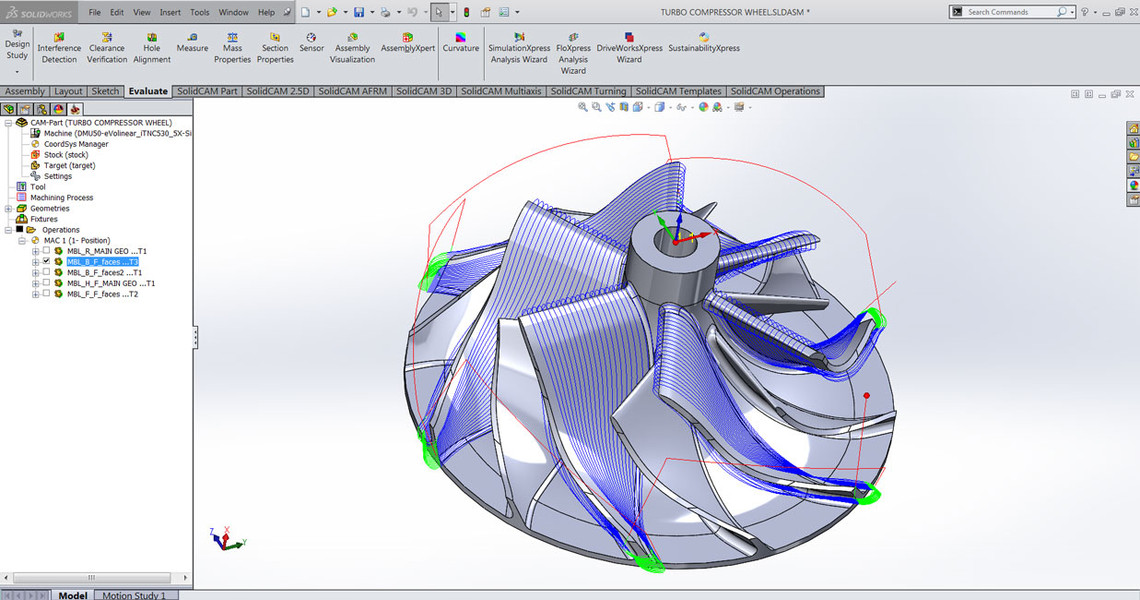Open the Curvature display tool
This screenshot has width=1140, height=600.
(461, 42)
